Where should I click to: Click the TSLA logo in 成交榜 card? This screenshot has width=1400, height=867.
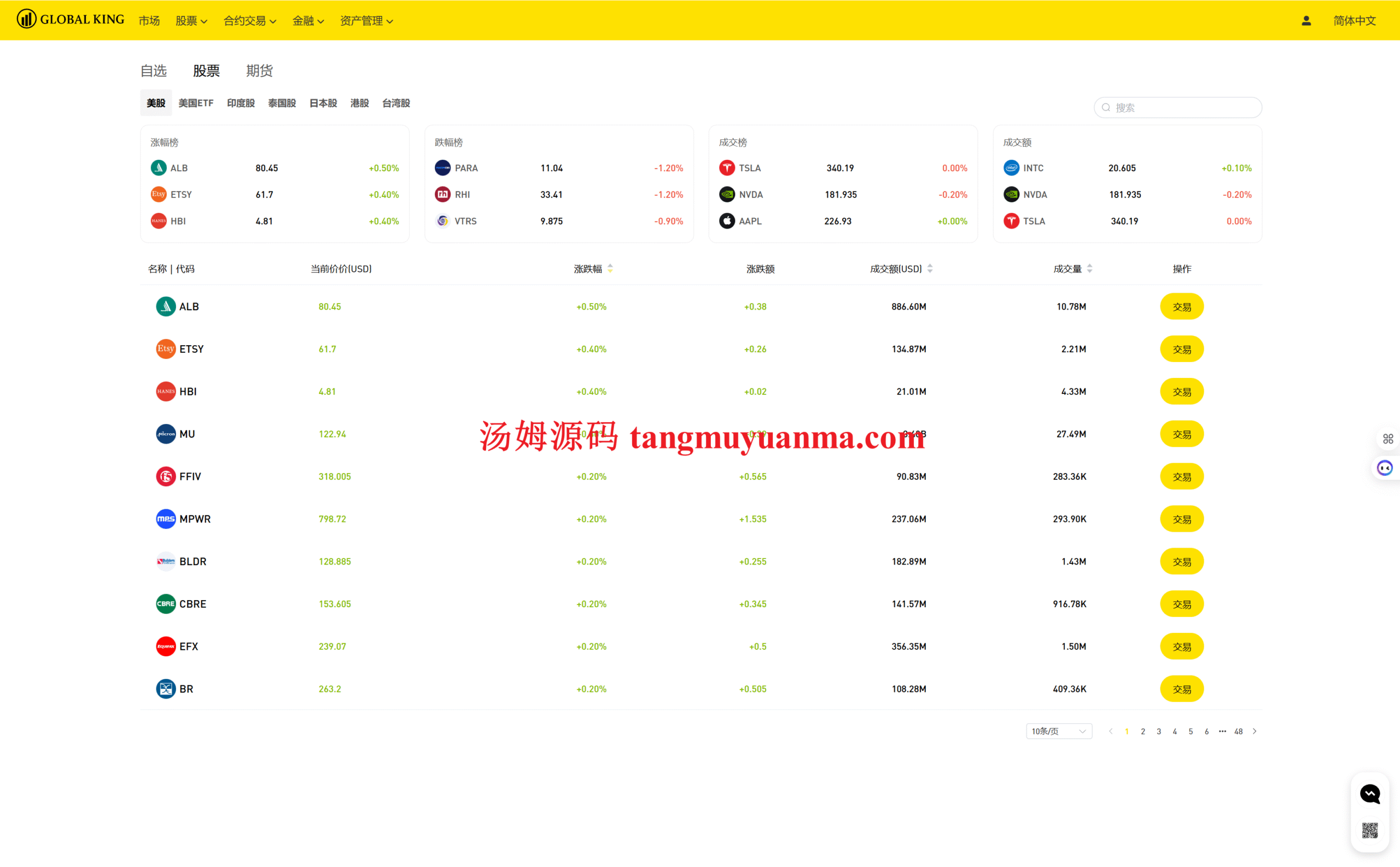pos(726,168)
